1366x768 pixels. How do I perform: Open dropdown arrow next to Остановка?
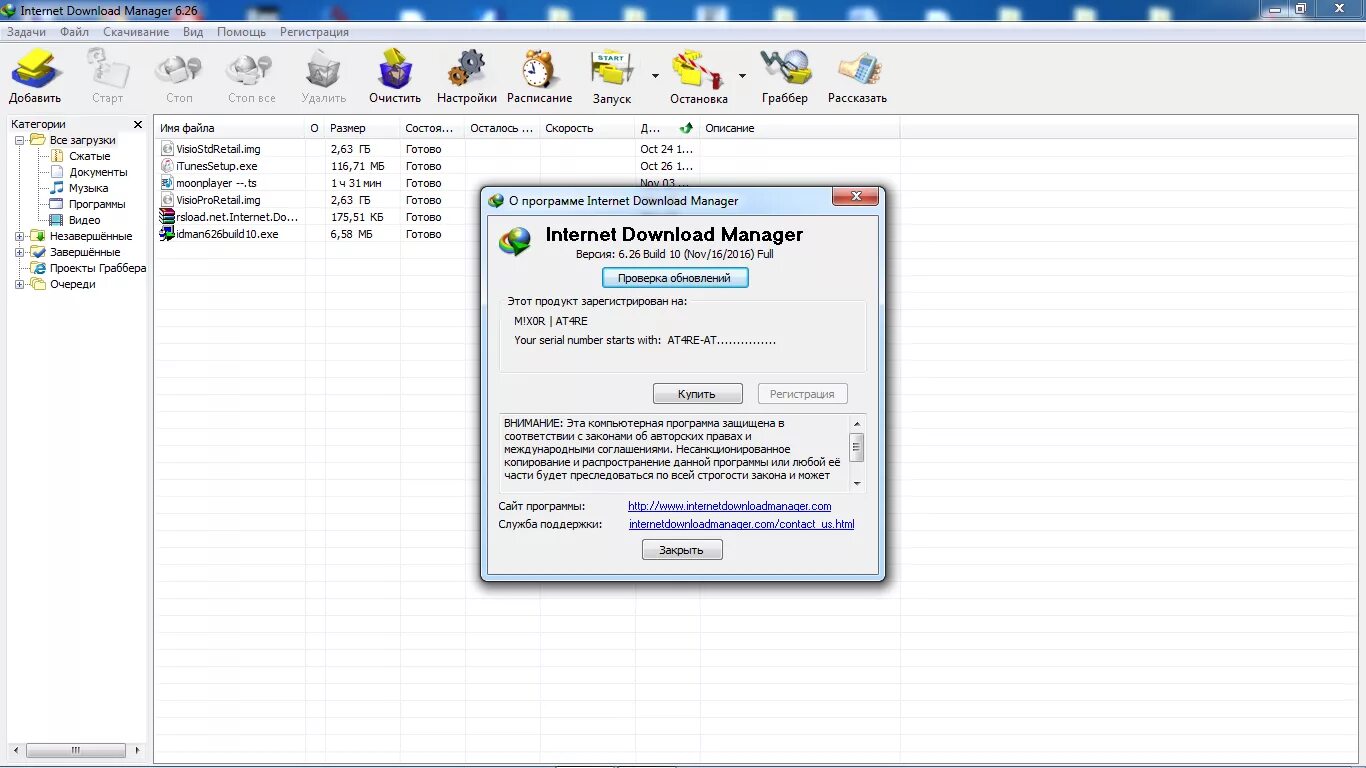742,76
